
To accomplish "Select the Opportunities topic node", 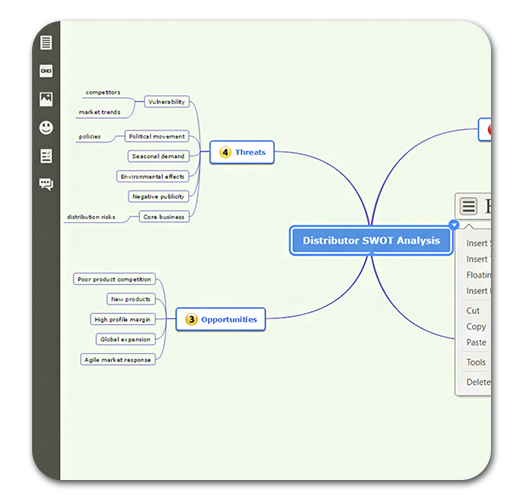I will click(x=220, y=319).
